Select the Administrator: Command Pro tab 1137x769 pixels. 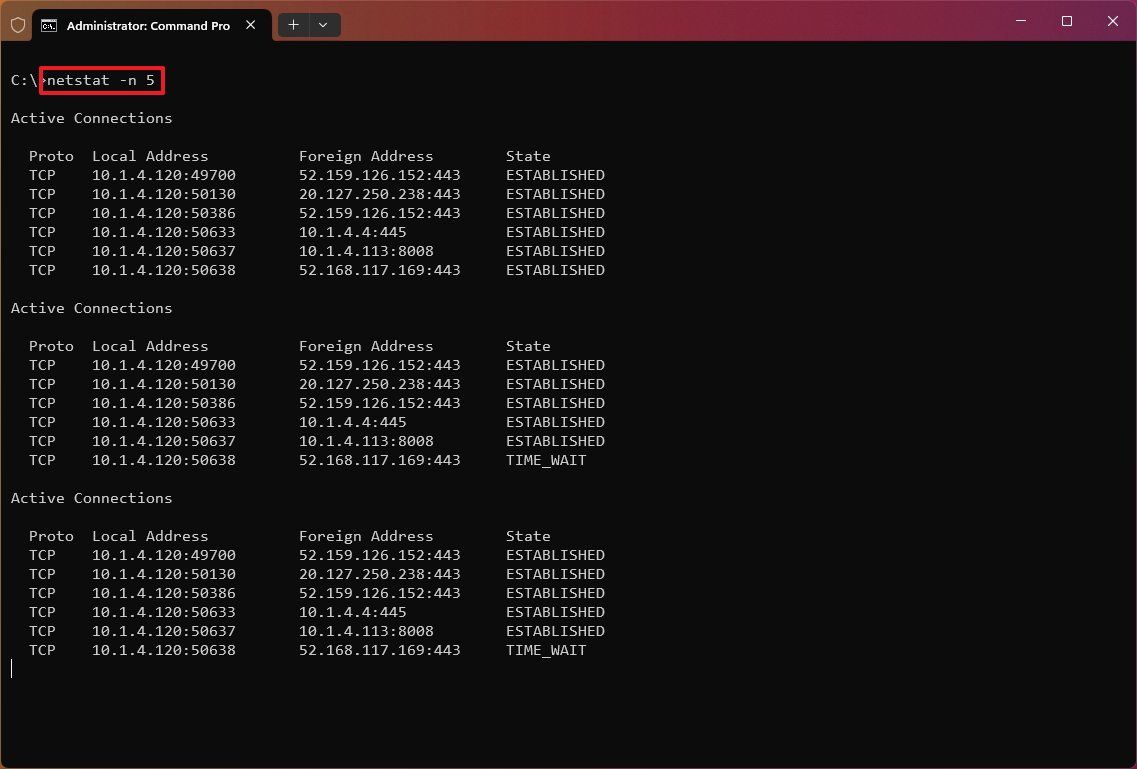pyautogui.click(x=150, y=25)
